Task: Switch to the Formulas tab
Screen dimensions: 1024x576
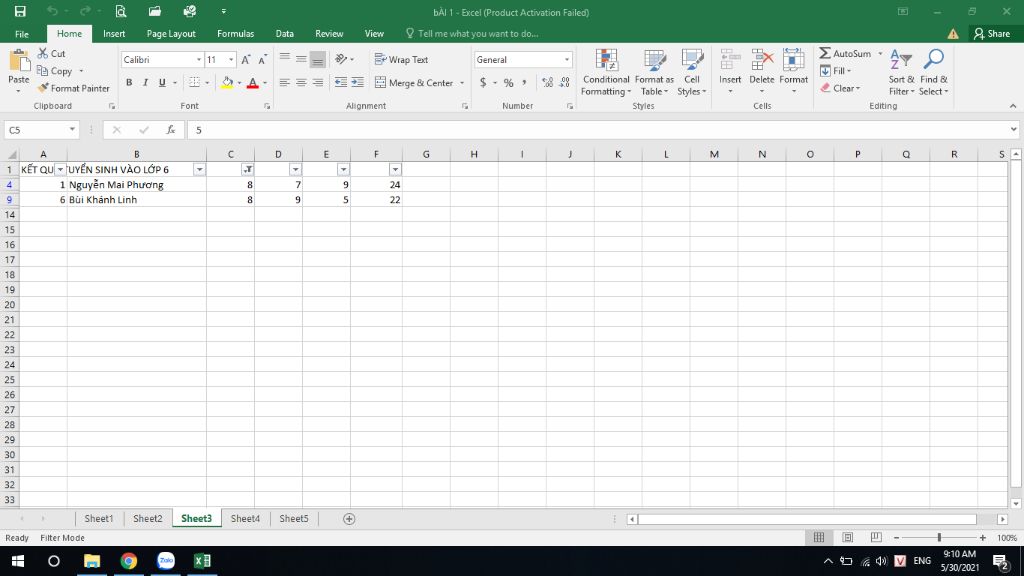Action: coord(235,34)
